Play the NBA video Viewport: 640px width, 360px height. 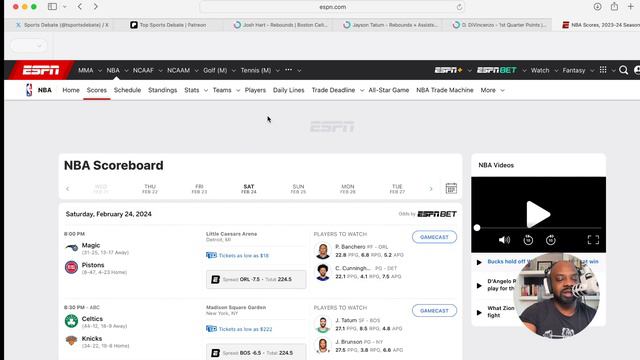pyautogui.click(x=538, y=214)
